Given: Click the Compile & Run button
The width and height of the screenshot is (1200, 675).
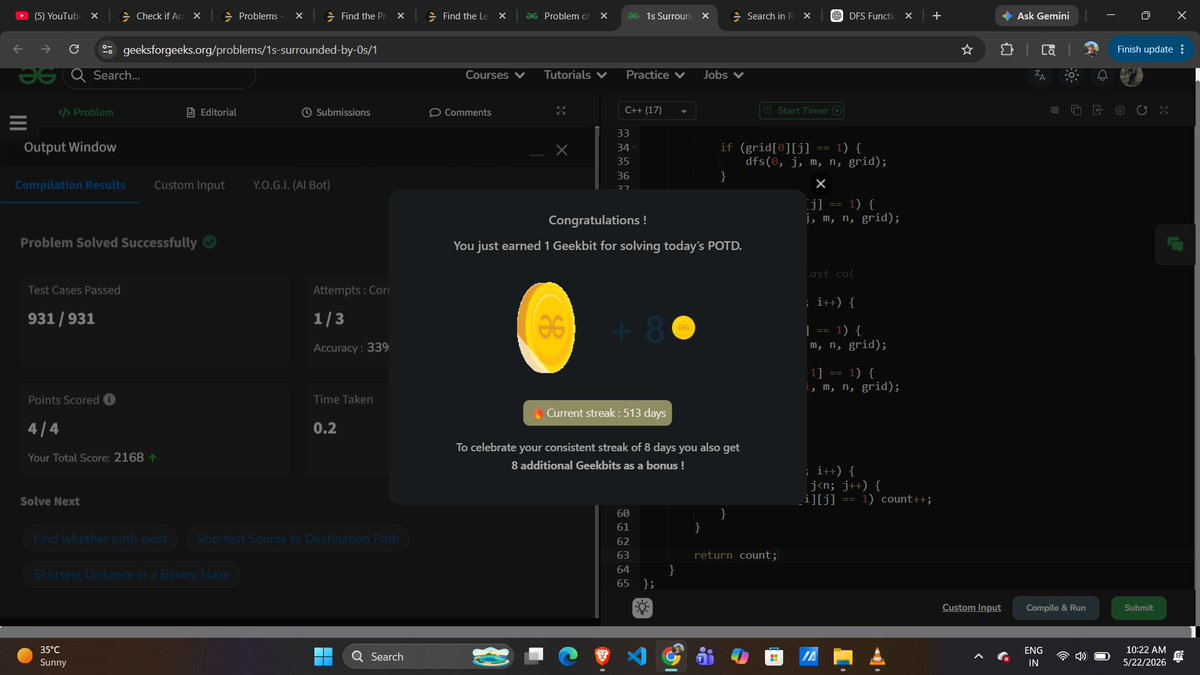Looking at the screenshot, I should [1056, 607].
